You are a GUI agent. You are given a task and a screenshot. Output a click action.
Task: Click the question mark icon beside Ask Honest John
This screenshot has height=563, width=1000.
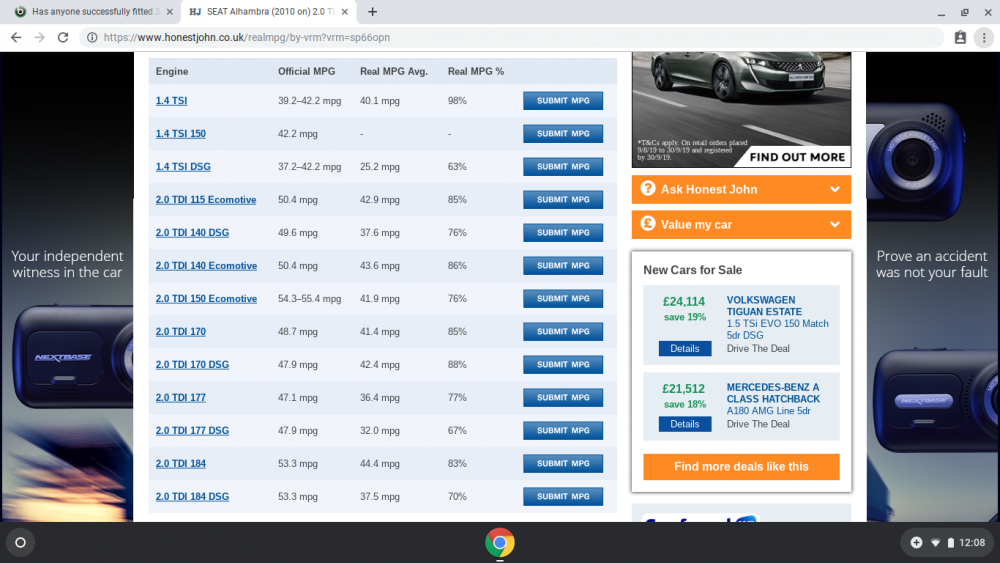tap(648, 189)
